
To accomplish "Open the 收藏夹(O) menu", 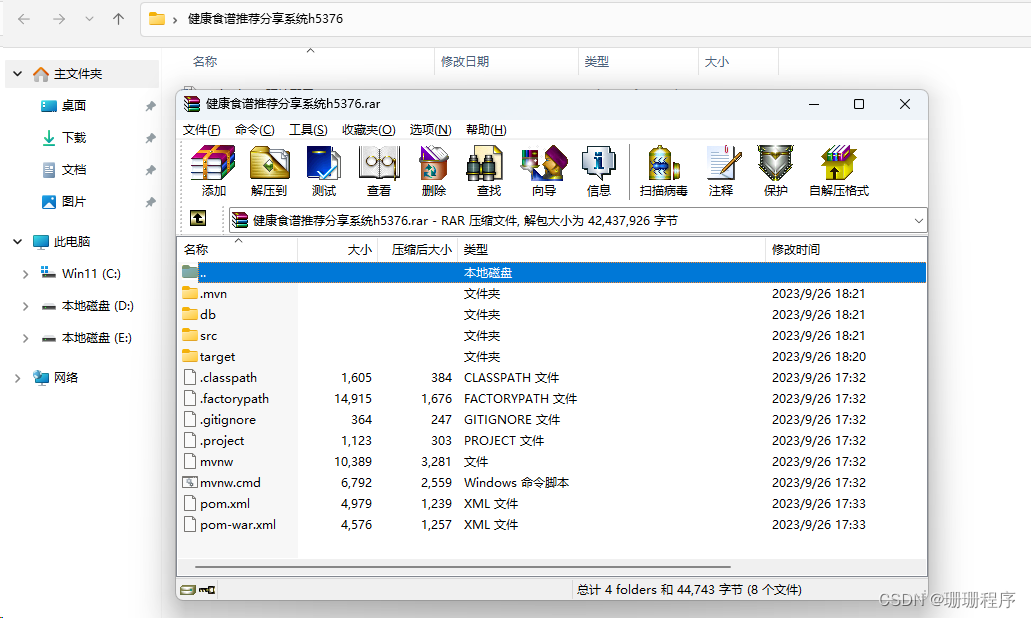I will pyautogui.click(x=369, y=130).
